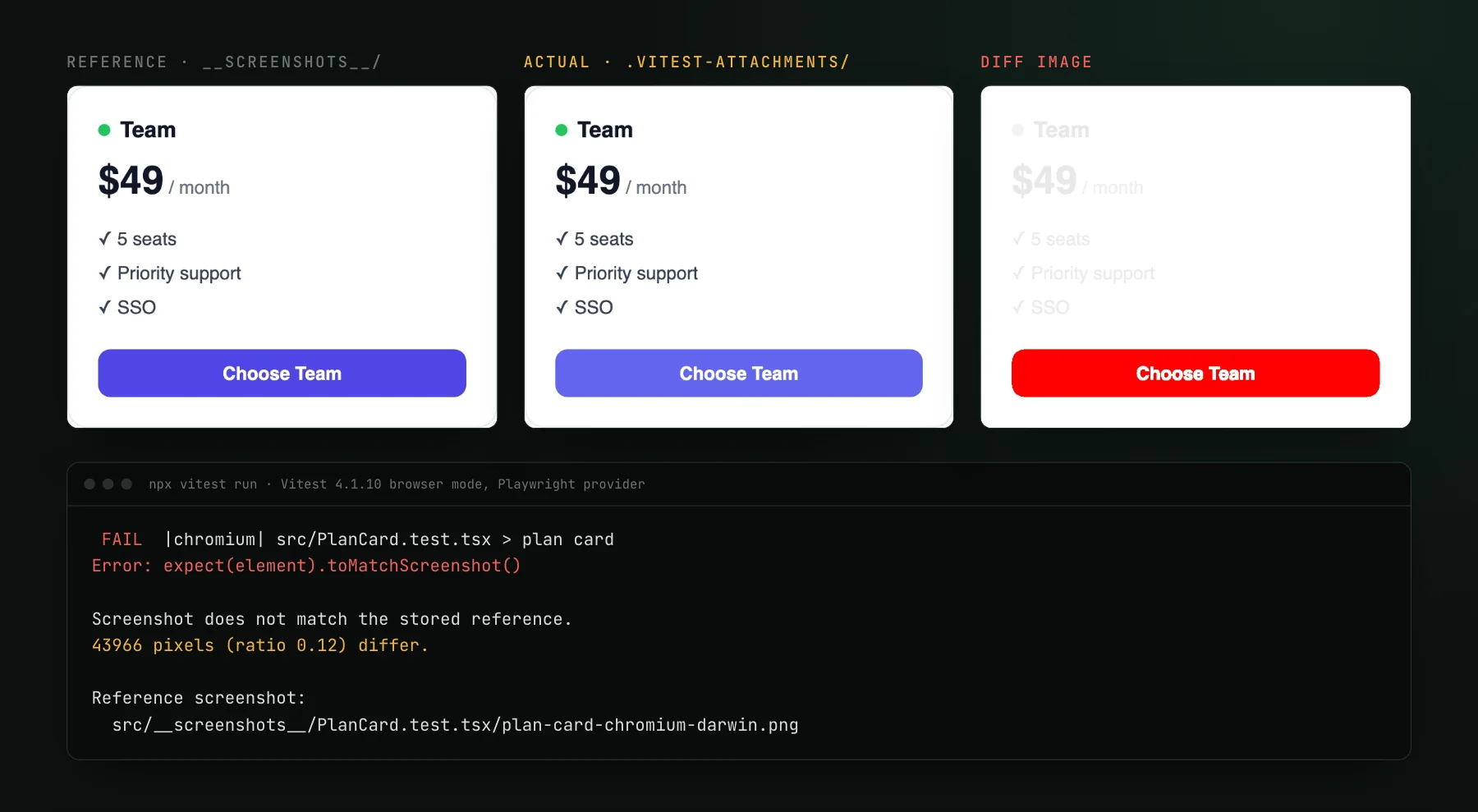Click red FAIL status in terminal
The width and height of the screenshot is (1478, 812).
pyautogui.click(x=122, y=539)
